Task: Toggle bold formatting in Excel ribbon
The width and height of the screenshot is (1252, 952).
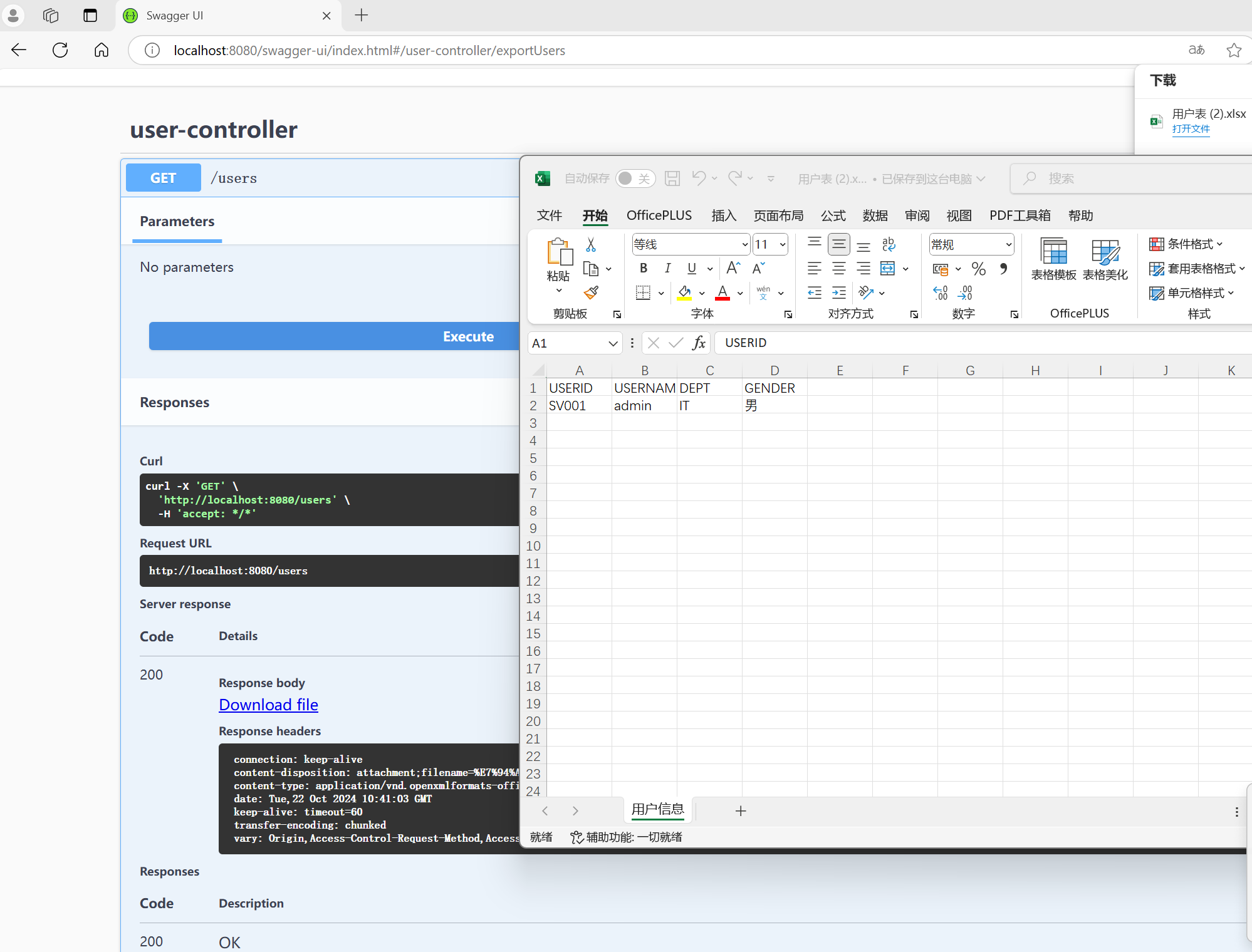Action: pos(643,269)
